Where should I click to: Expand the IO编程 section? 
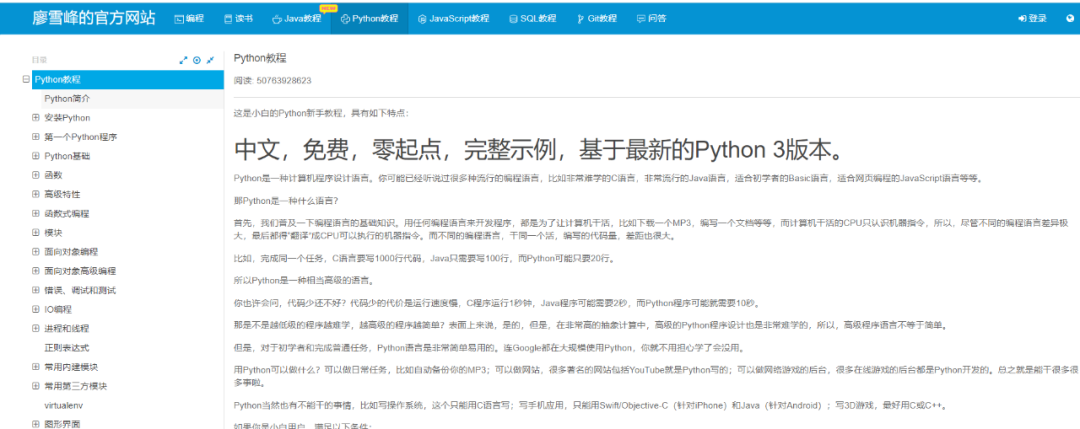(36, 309)
